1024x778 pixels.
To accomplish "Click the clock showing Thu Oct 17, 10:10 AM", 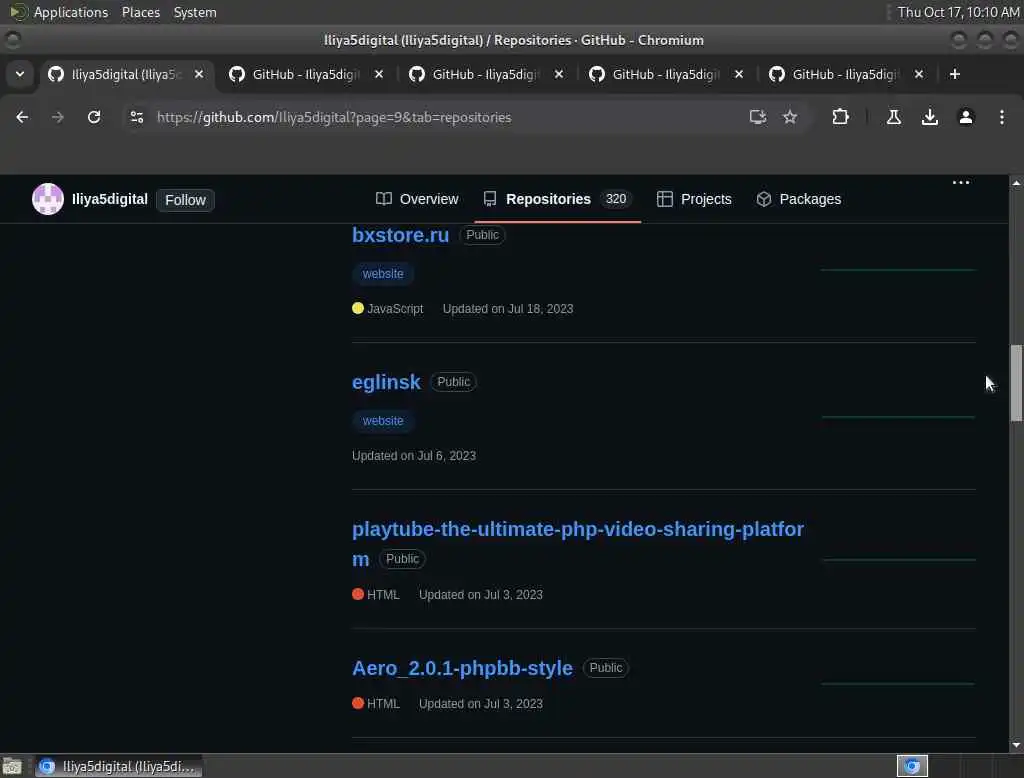I will tap(958, 12).
